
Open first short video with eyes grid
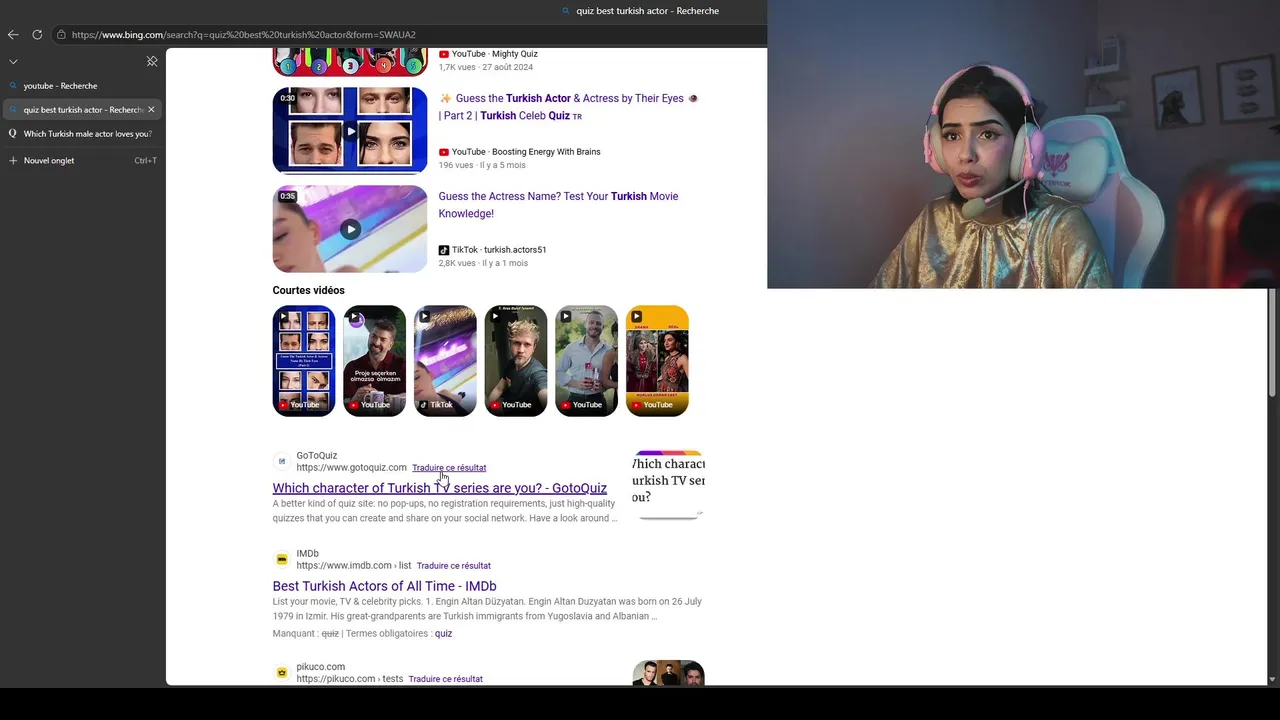[304, 361]
